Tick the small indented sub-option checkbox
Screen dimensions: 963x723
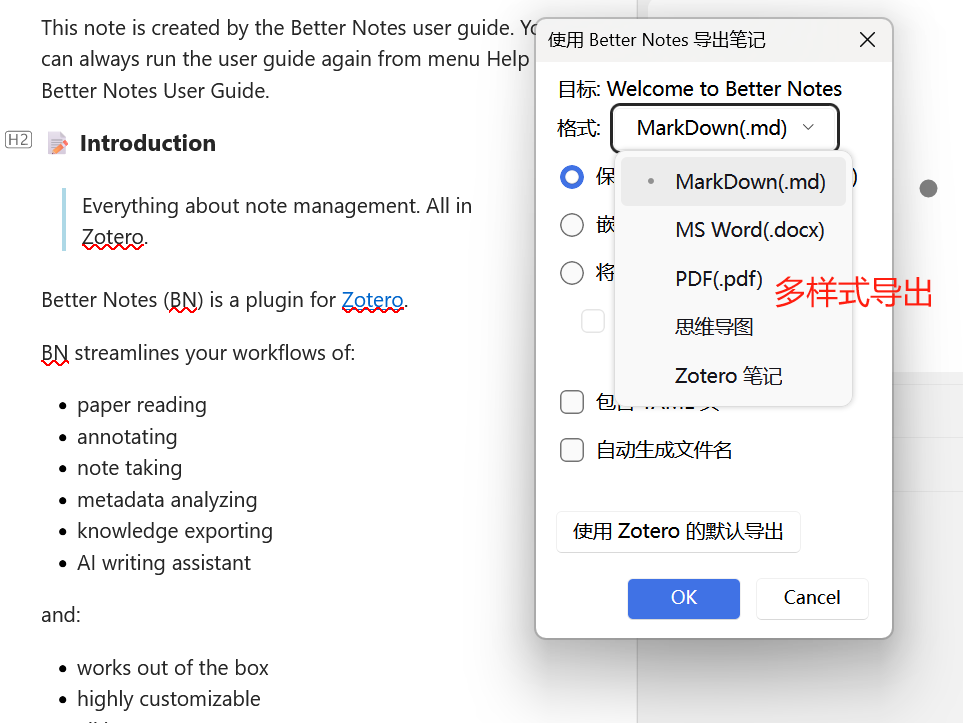pyautogui.click(x=593, y=320)
